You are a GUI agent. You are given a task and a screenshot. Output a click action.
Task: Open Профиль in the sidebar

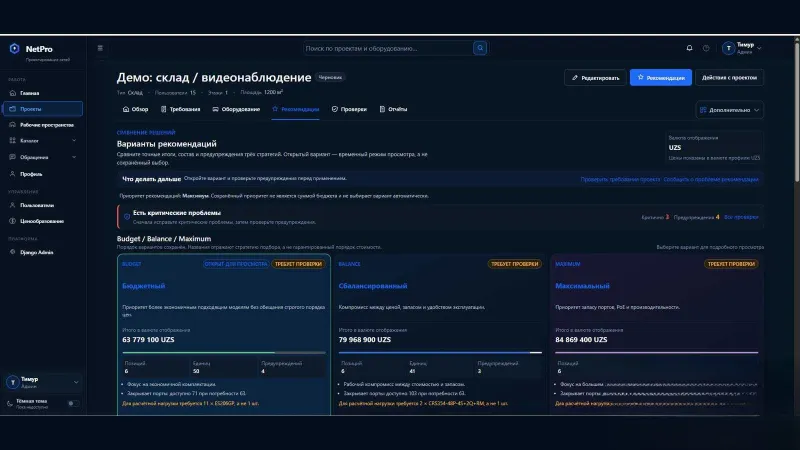43,174
